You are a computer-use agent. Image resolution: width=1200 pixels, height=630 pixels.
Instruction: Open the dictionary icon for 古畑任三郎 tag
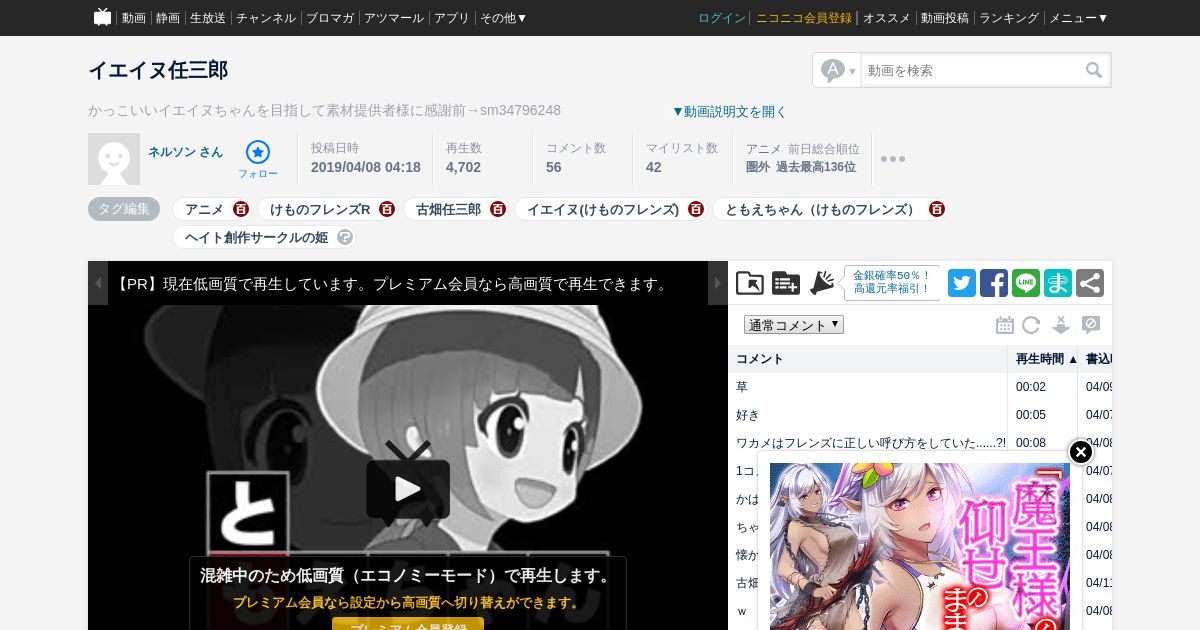498,209
